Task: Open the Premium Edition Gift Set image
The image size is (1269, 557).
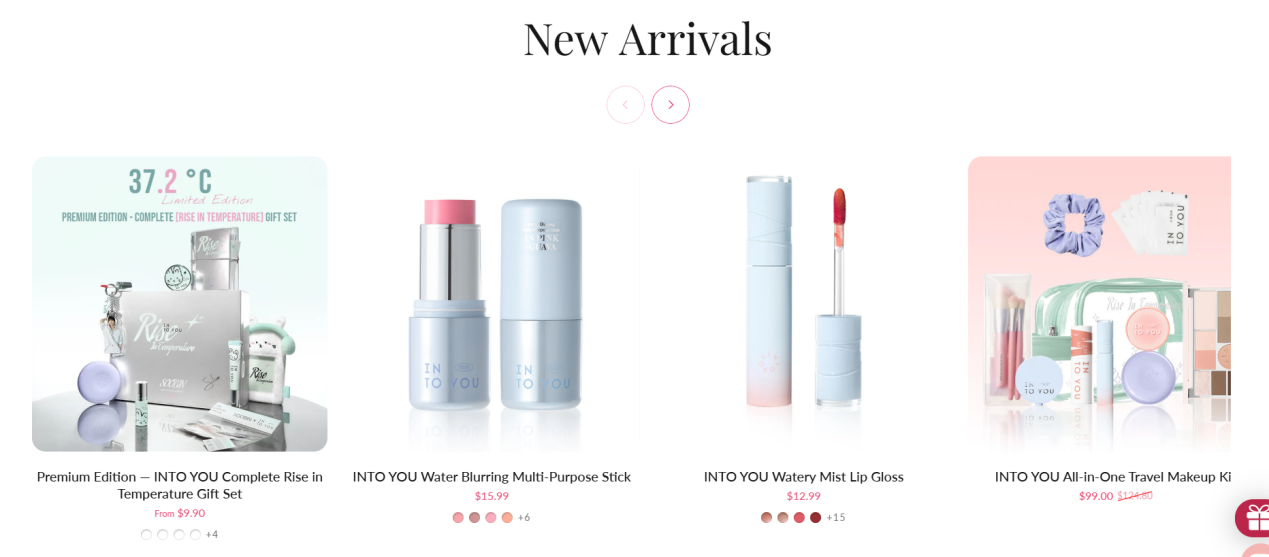Action: [180, 304]
